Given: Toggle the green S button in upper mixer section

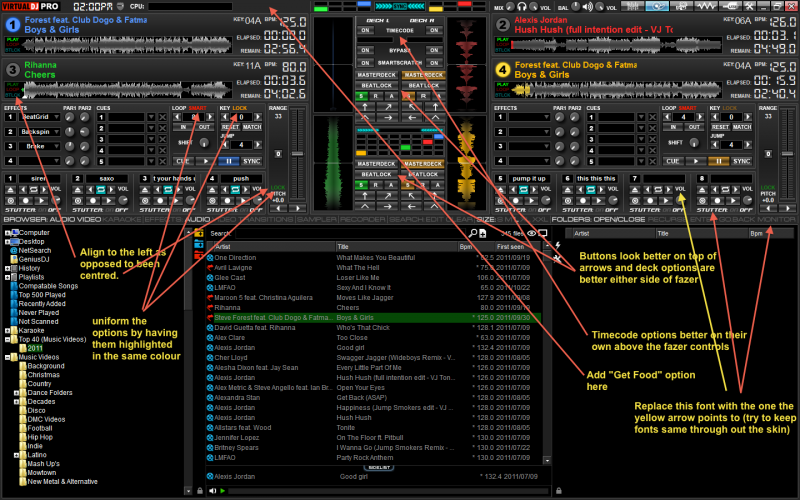Looking at the screenshot, I should click(361, 96).
